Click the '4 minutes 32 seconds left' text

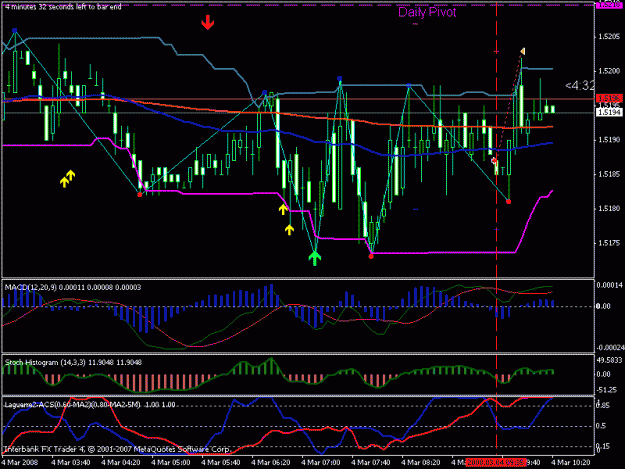coord(63,7)
